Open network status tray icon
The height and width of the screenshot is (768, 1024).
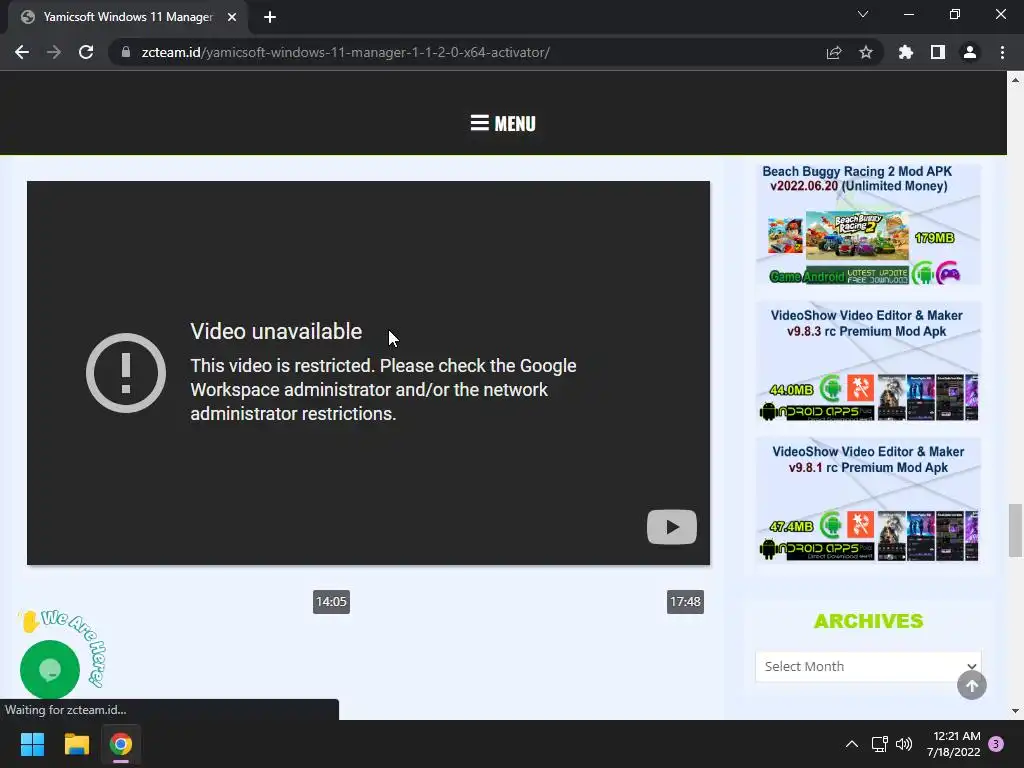click(x=879, y=744)
